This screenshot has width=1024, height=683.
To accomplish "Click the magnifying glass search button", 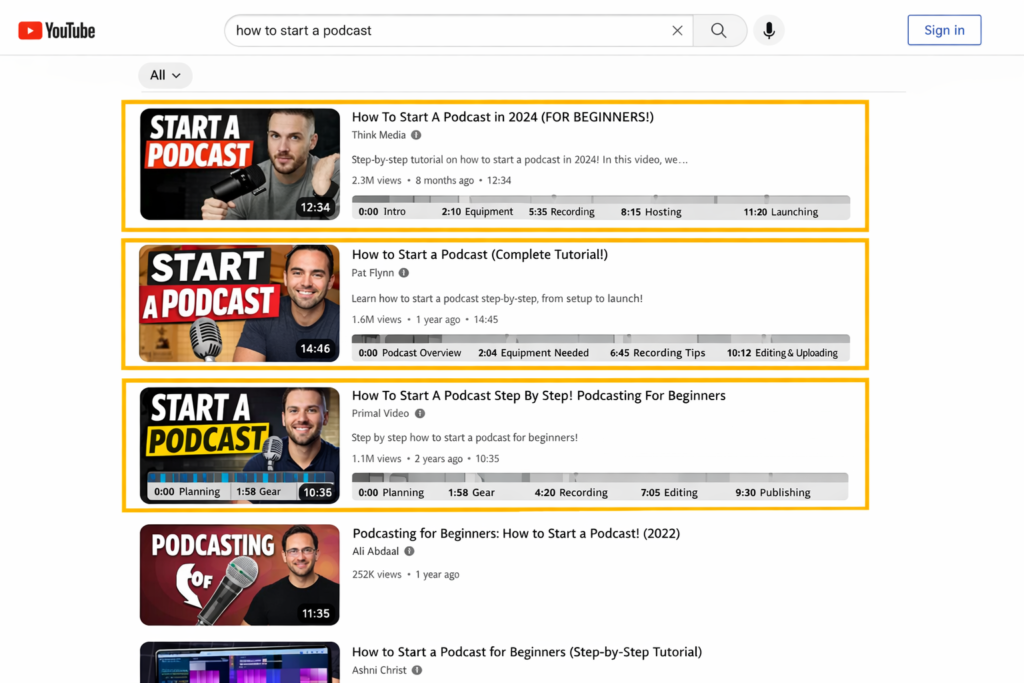I will (719, 31).
